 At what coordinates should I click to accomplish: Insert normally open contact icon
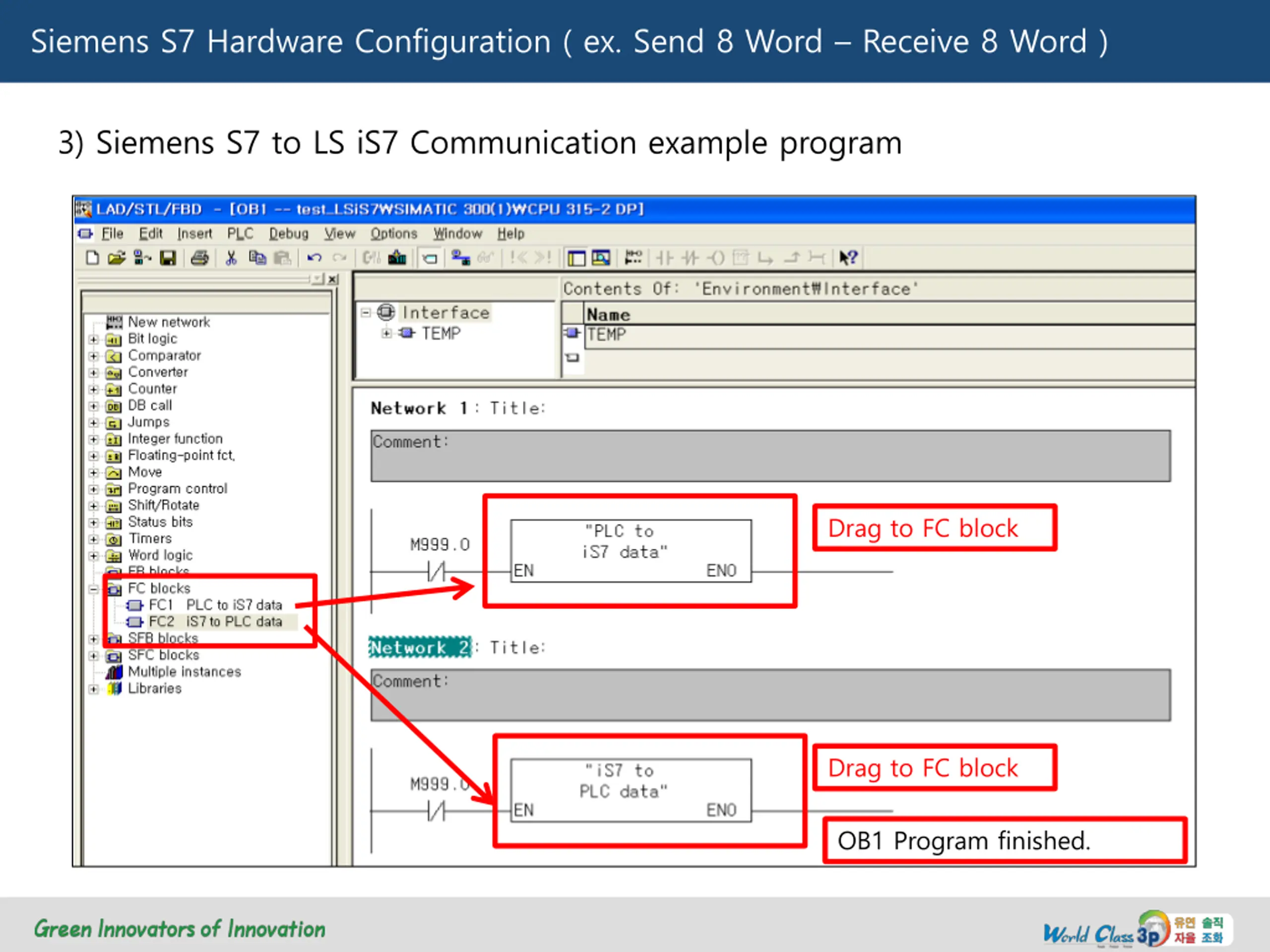pos(664,258)
